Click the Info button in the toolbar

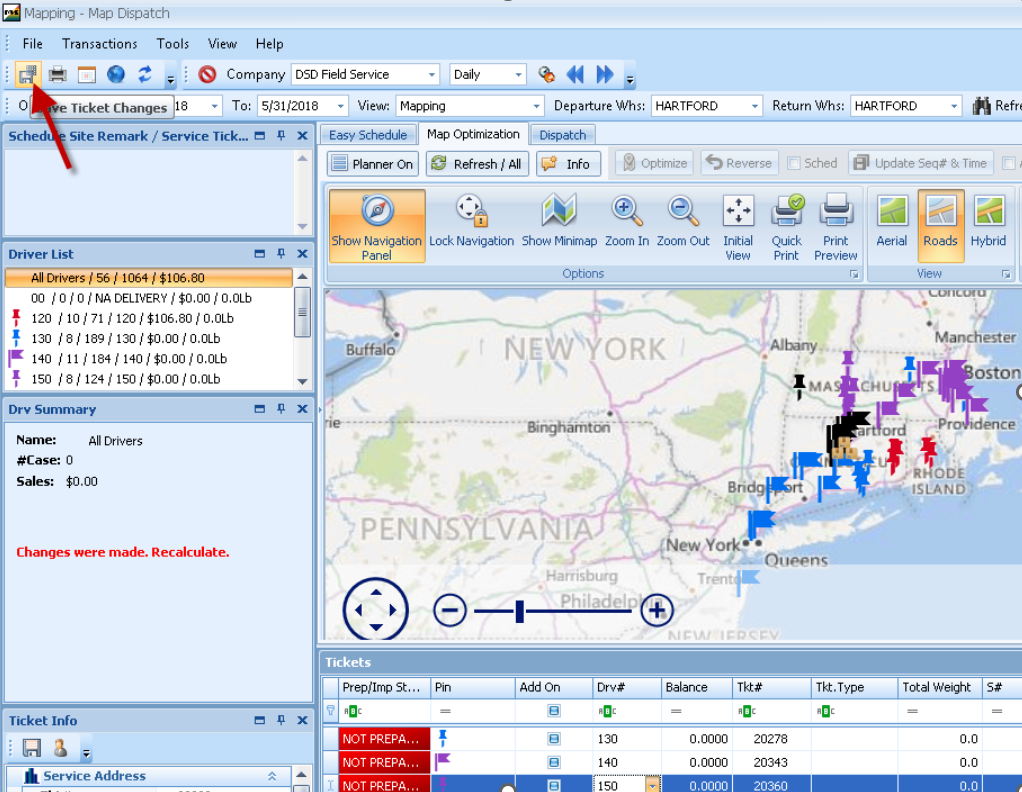pyautogui.click(x=567, y=162)
